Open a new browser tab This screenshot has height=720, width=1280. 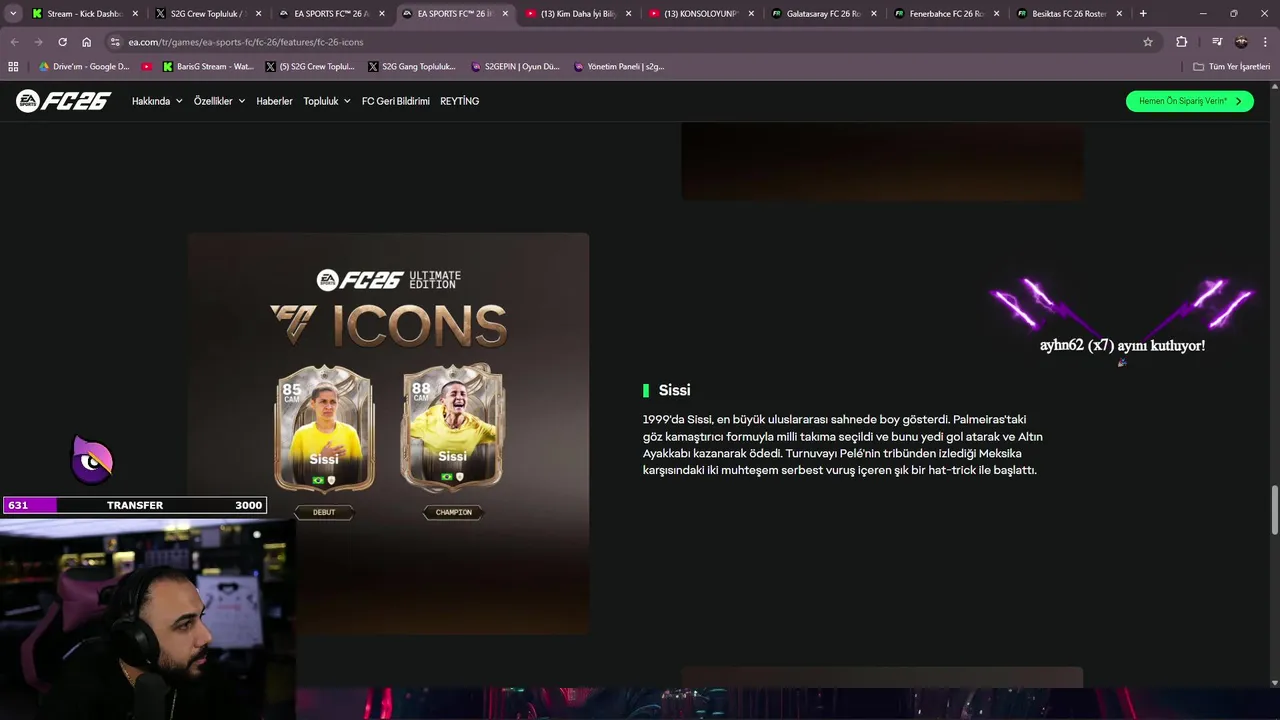pyautogui.click(x=1143, y=14)
